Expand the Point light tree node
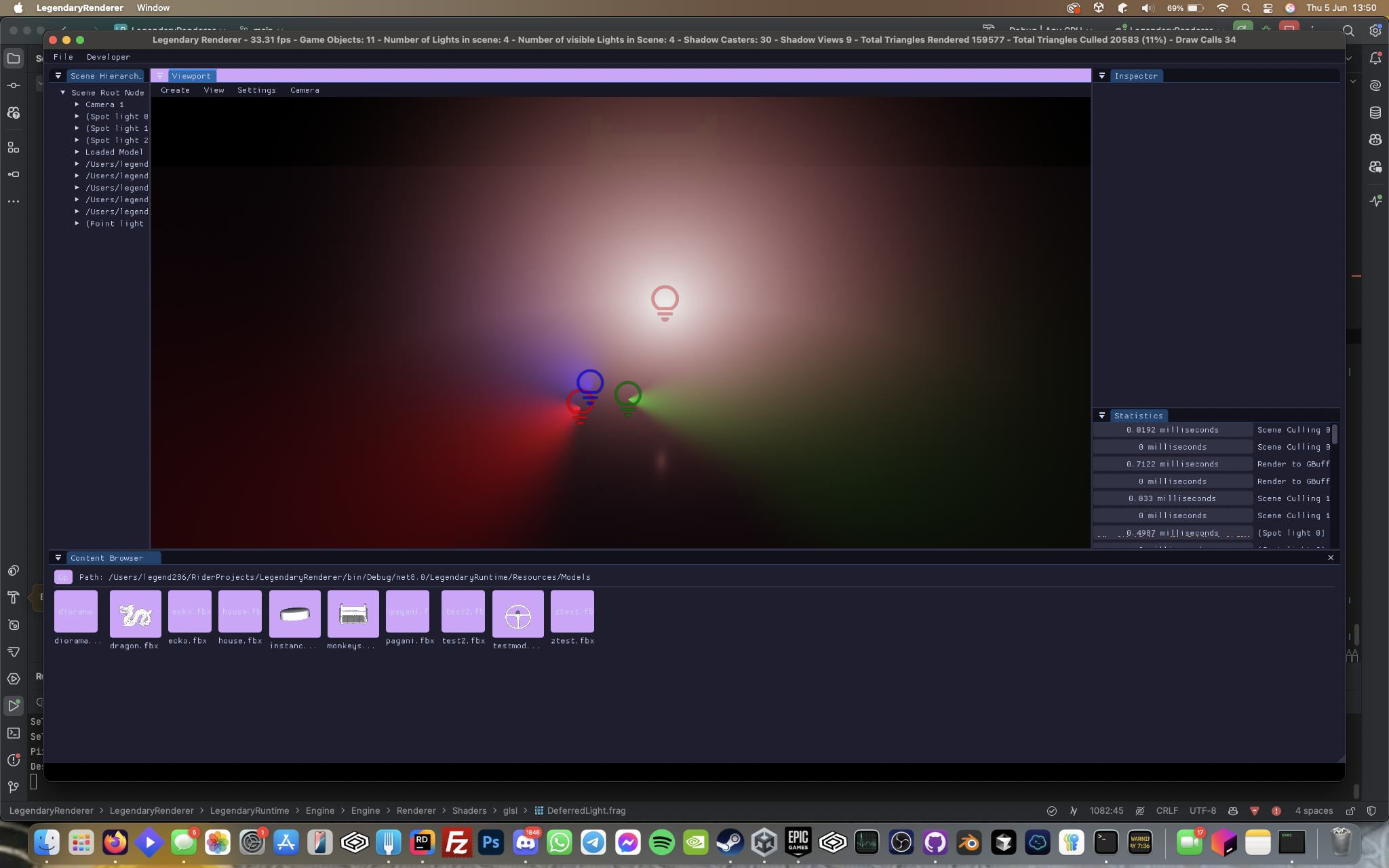1389x868 pixels. (x=77, y=223)
